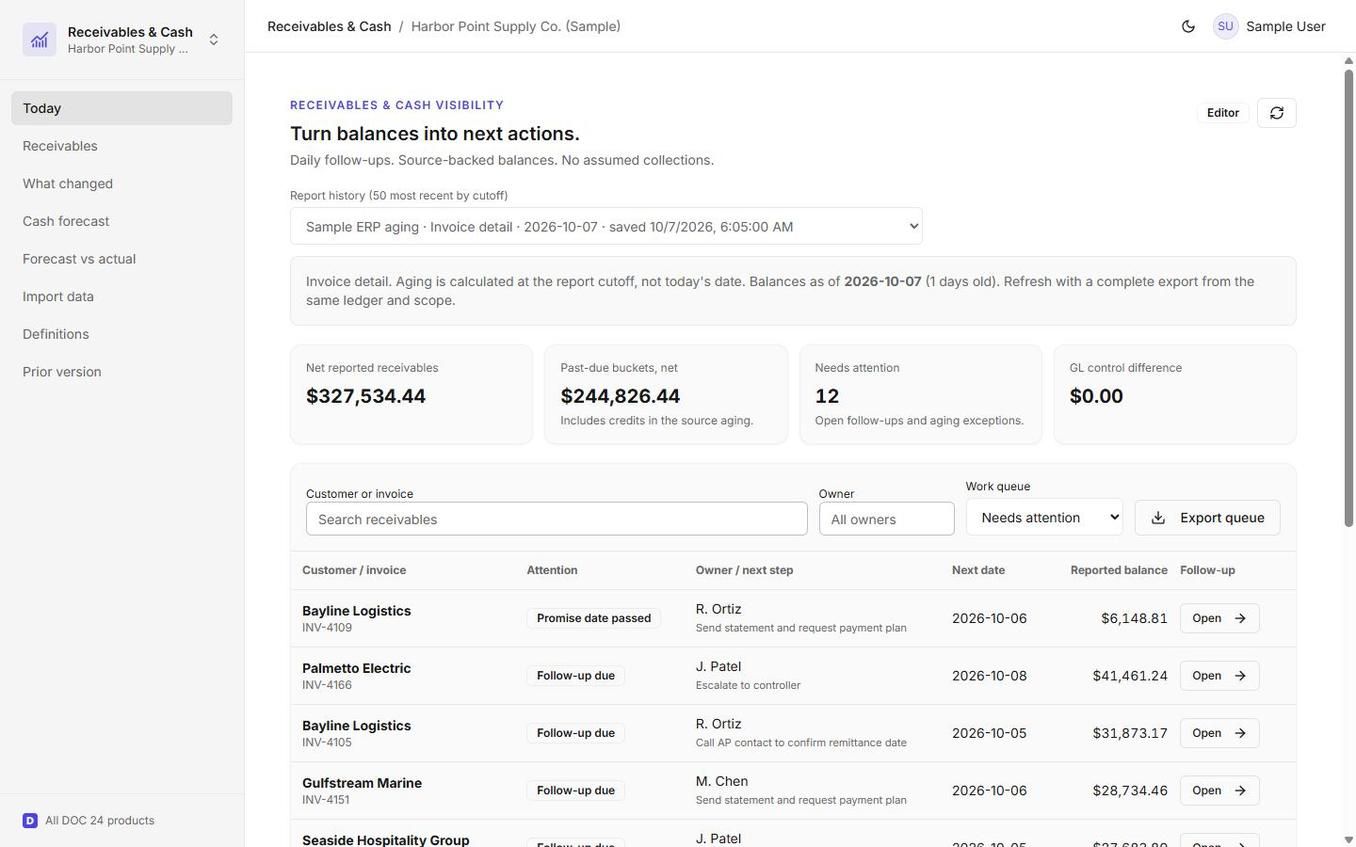Click Follow-up due badge for Palmetto Electric
The image size is (1356, 847).
pos(576,676)
